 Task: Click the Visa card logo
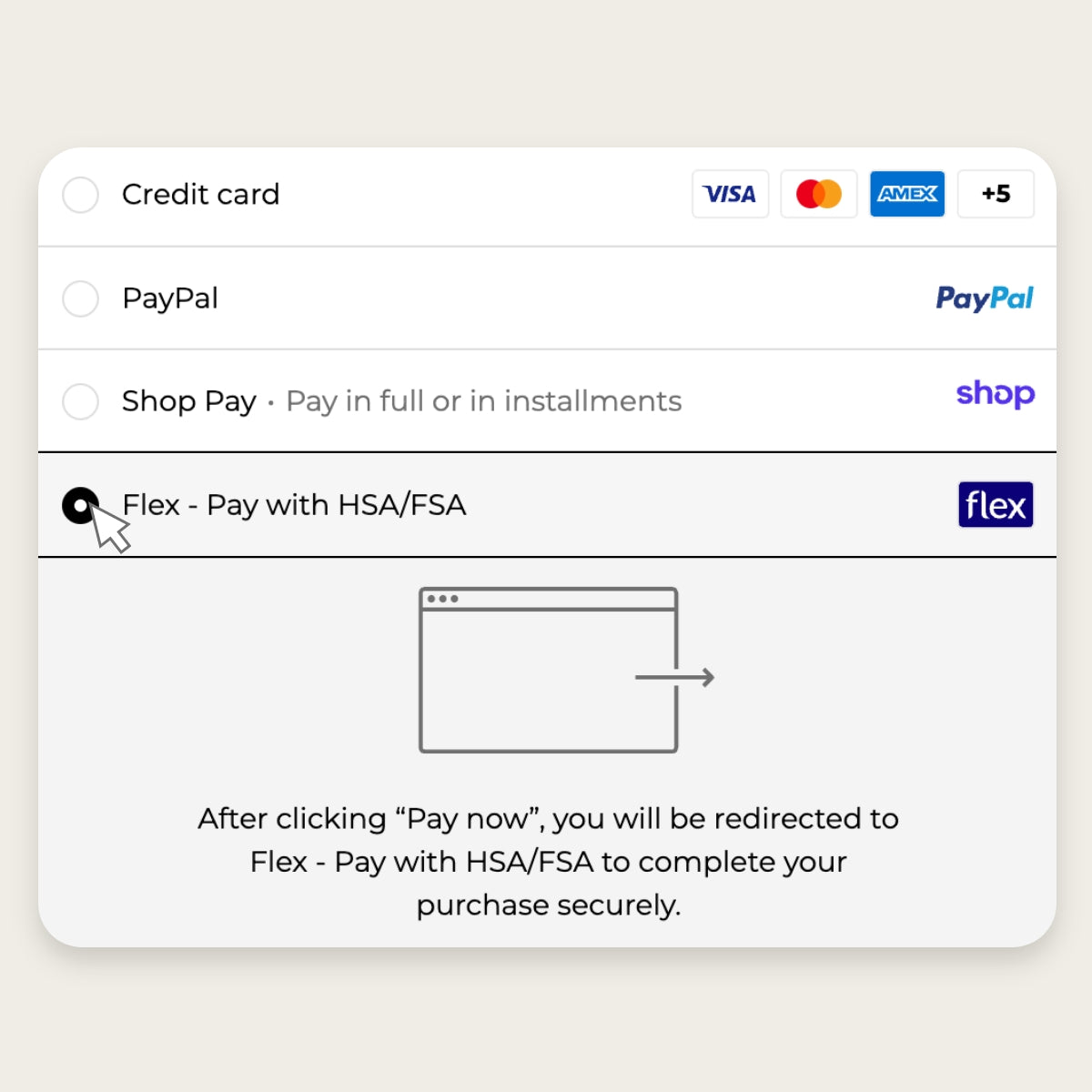[x=730, y=194]
